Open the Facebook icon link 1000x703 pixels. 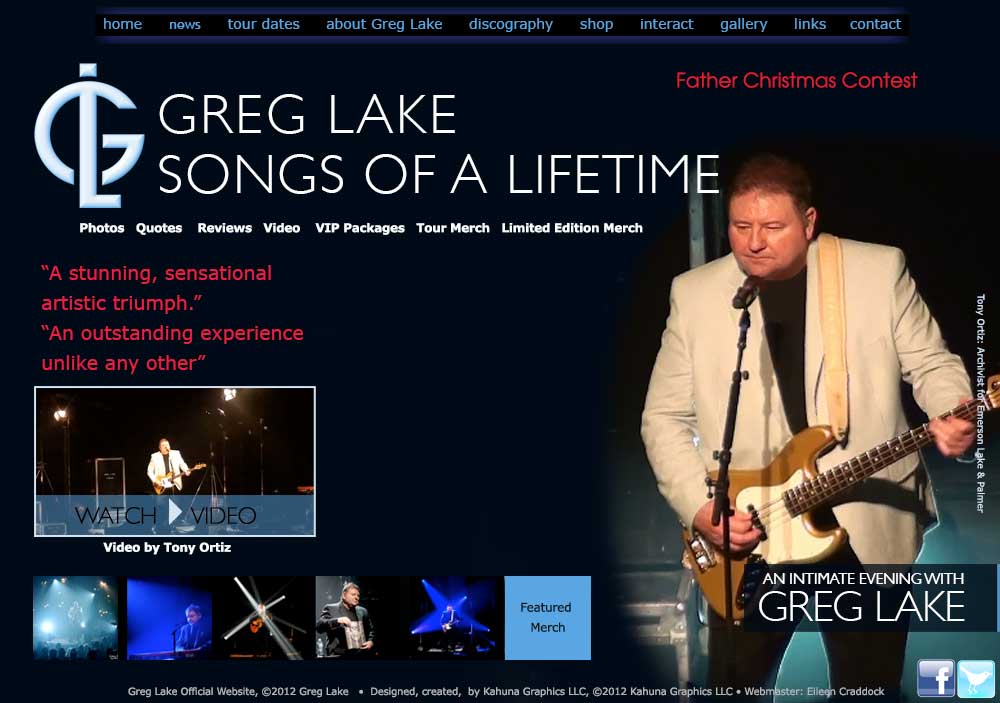click(936, 678)
